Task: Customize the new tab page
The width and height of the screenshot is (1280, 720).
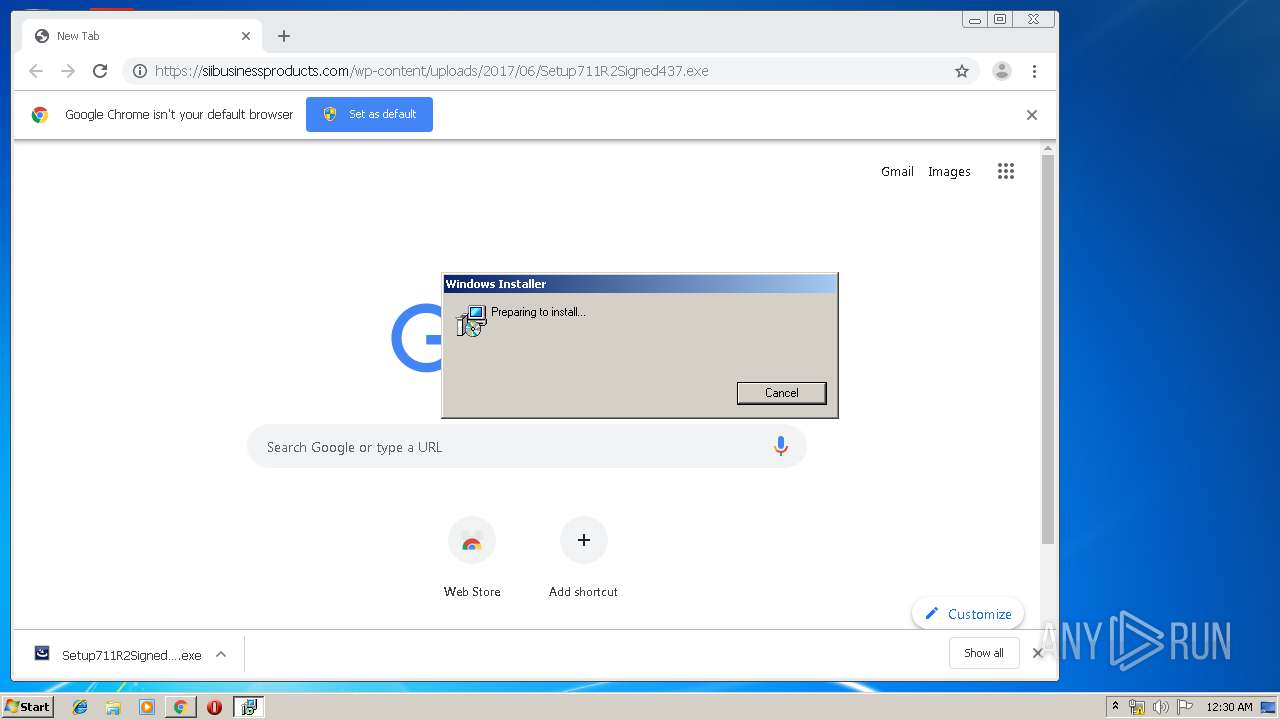Action: point(968,614)
